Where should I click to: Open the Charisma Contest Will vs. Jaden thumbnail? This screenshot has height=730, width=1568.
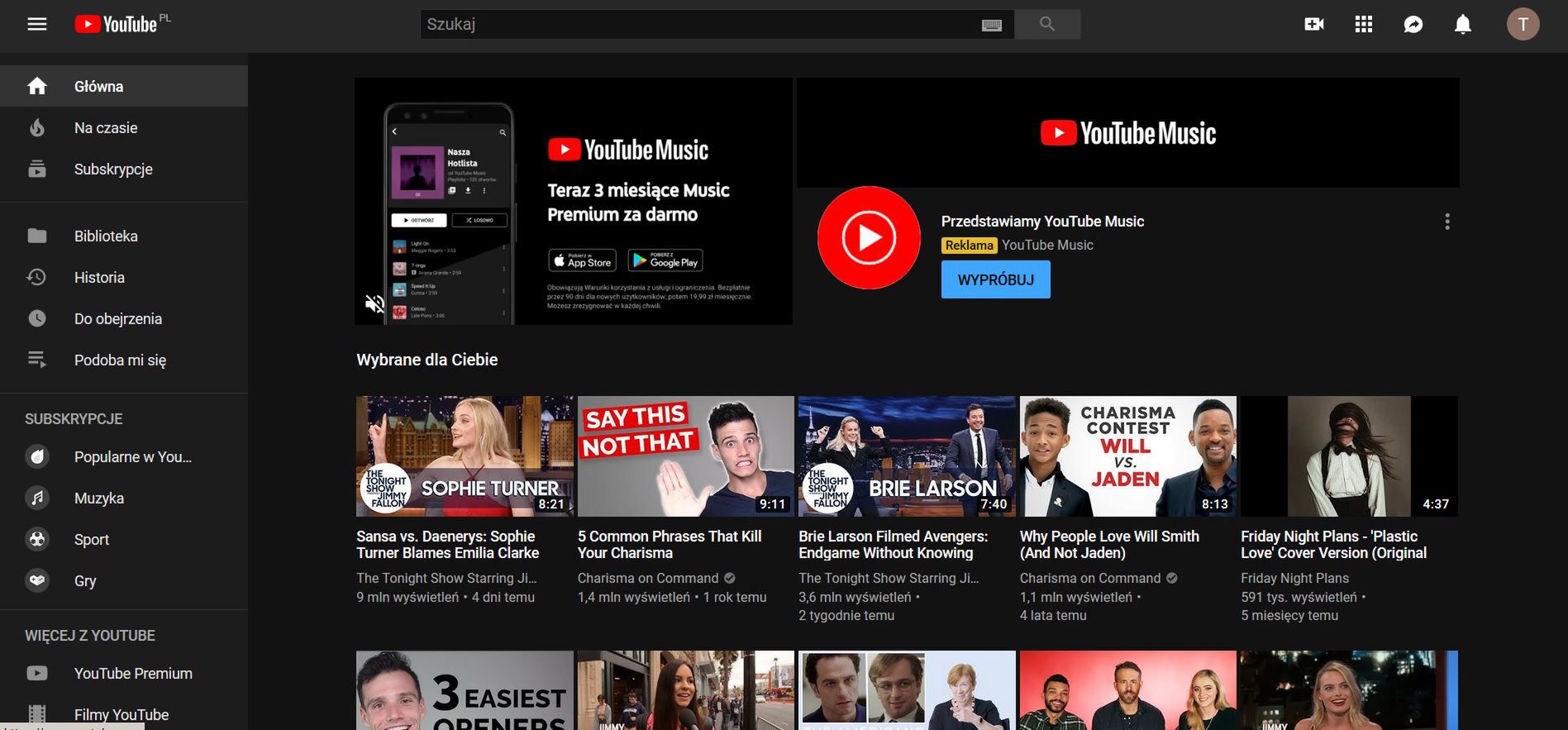pos(1127,456)
